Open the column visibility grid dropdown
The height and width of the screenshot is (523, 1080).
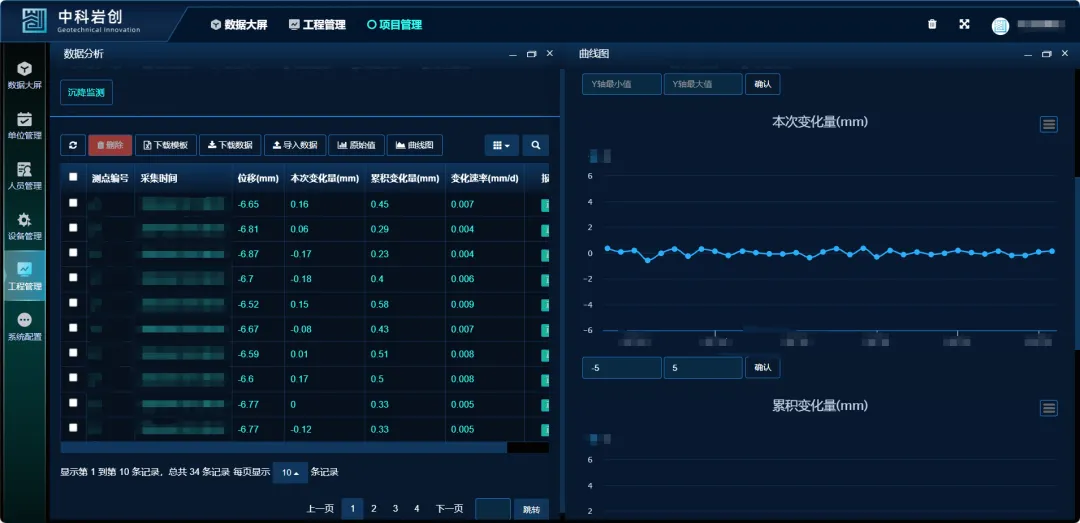point(501,145)
